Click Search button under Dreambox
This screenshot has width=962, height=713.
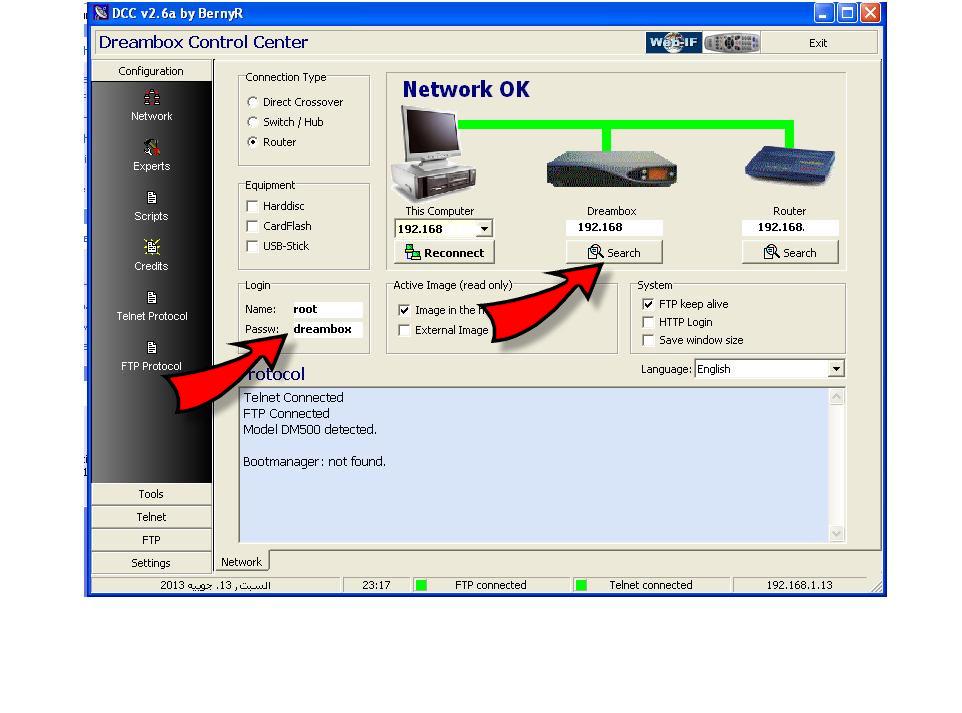coord(614,253)
